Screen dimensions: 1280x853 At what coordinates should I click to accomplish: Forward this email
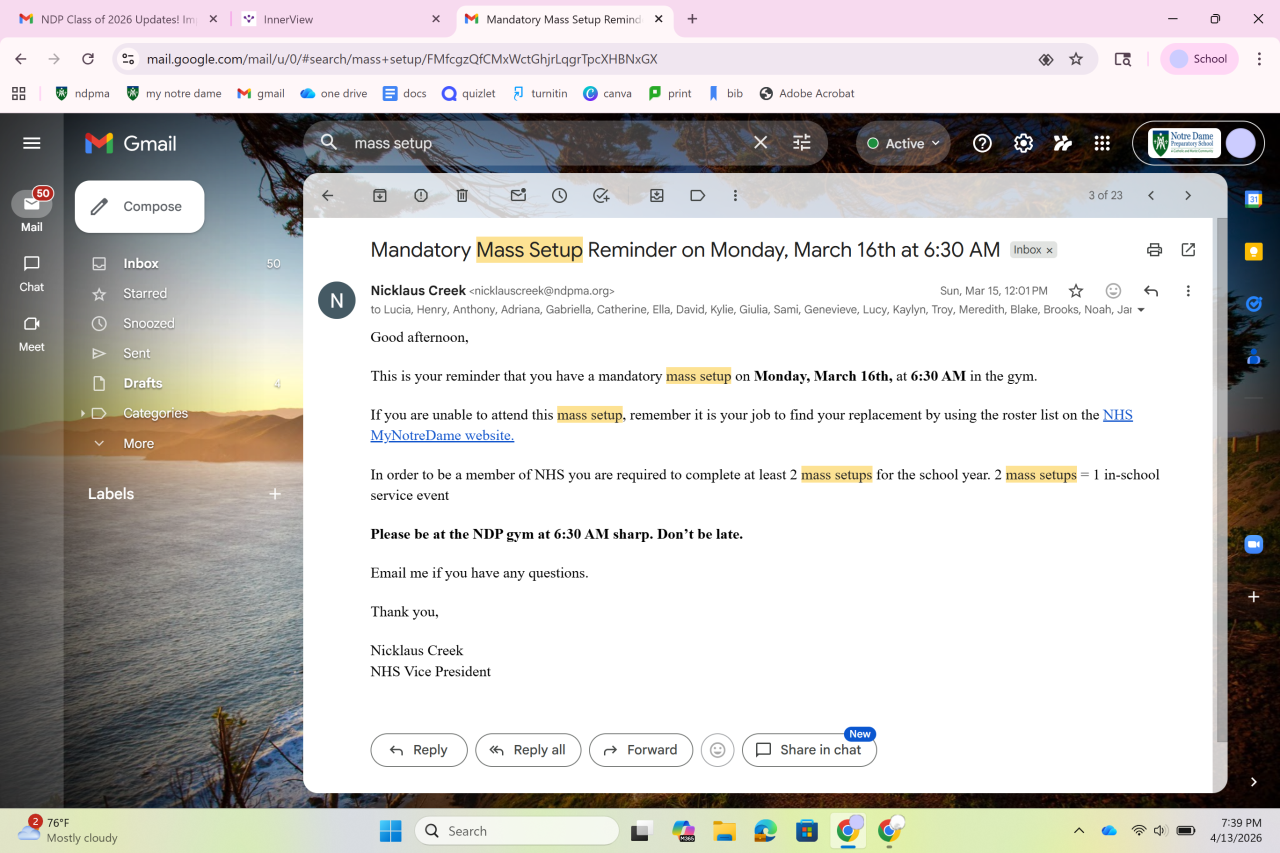point(641,750)
